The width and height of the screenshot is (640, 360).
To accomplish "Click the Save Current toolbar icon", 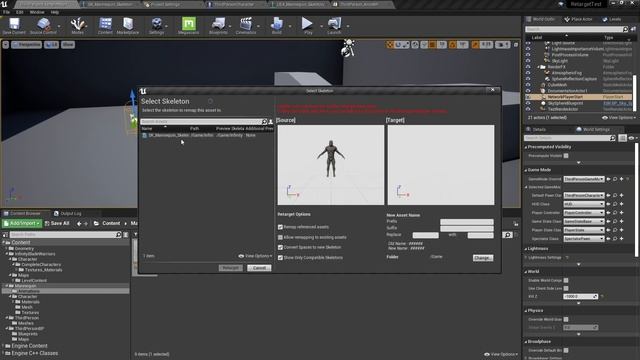I will 14,25.
